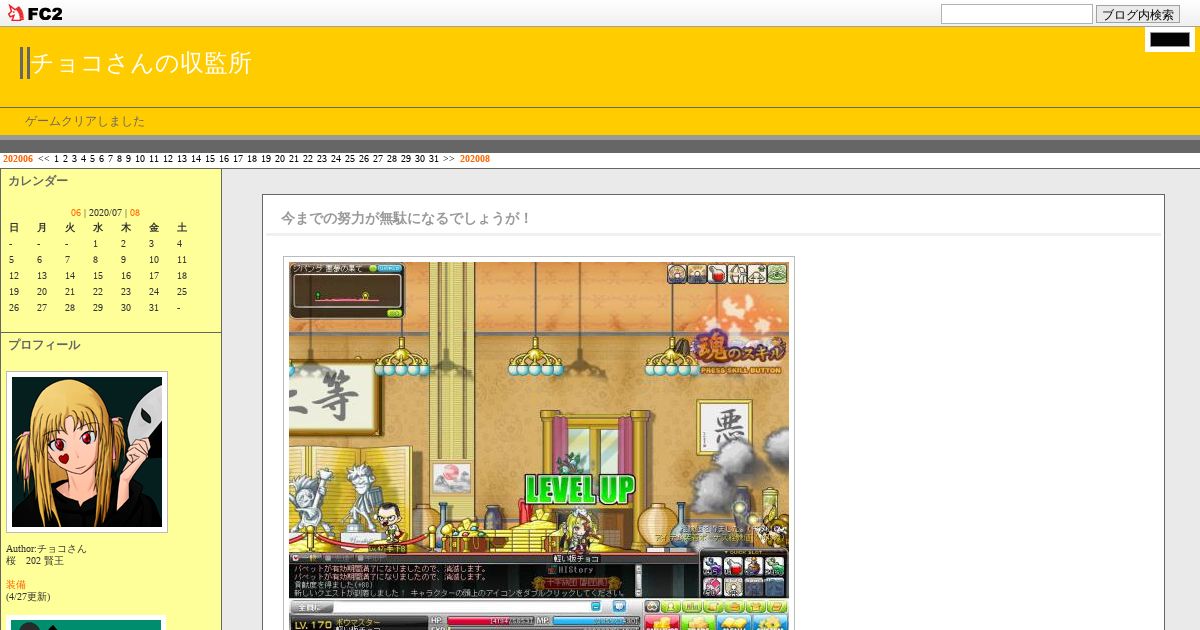Click the プロフィール sidebar heading

(44, 345)
